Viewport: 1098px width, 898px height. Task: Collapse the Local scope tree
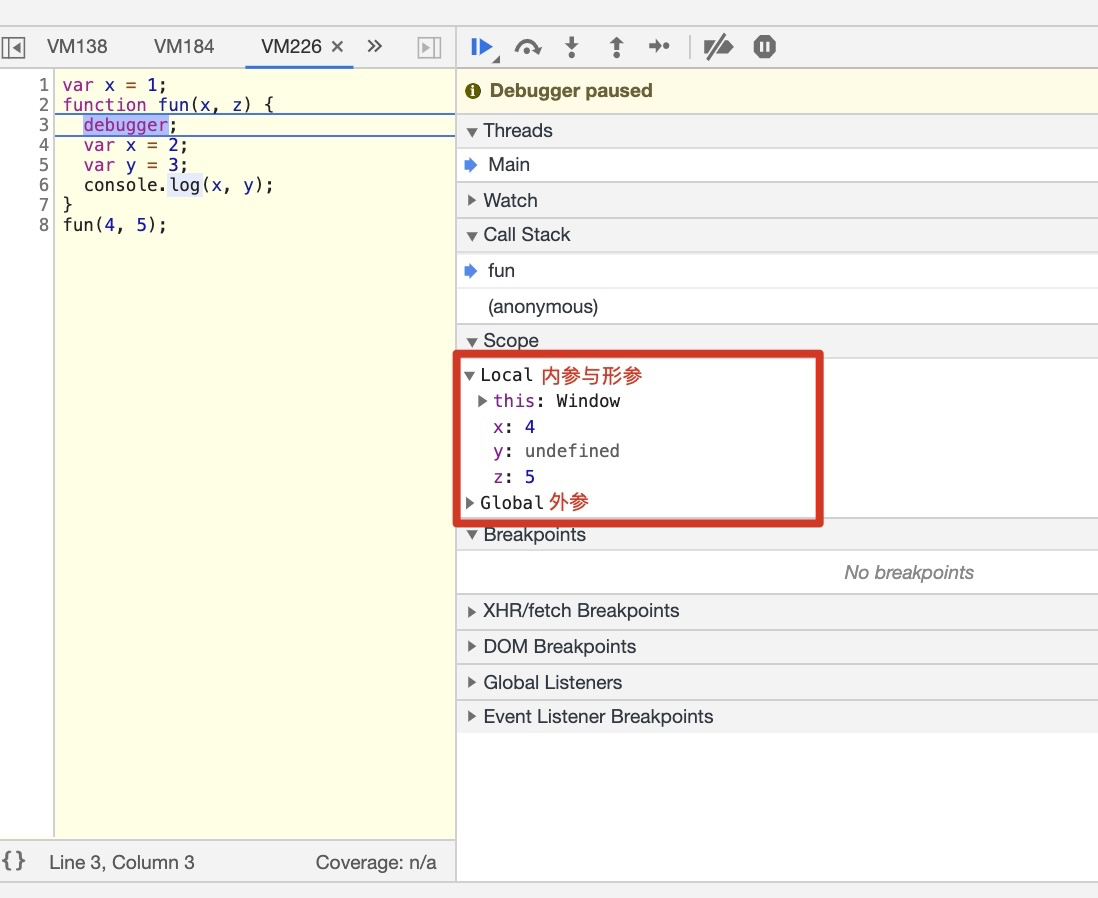tap(470, 375)
